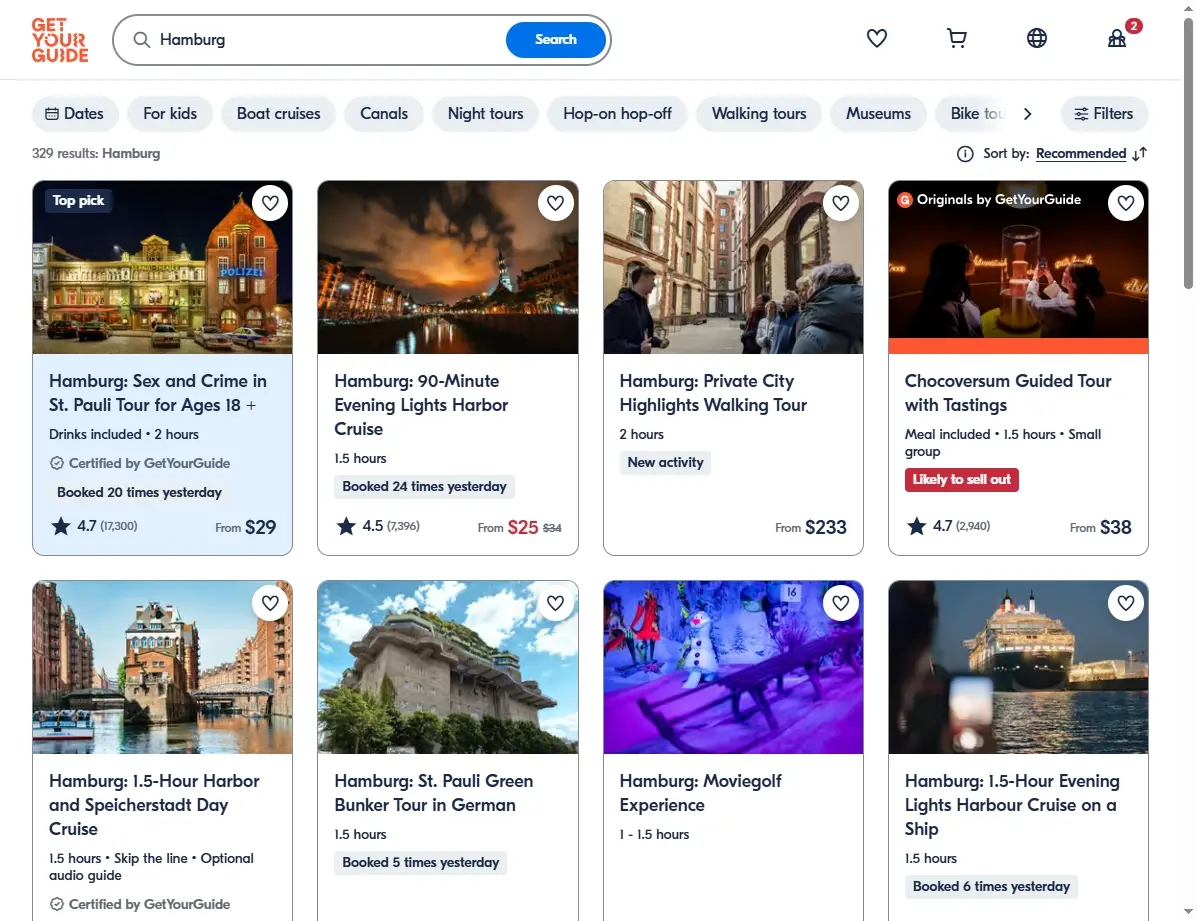Click star rating on Evening Lights Harbor Cruise
The width and height of the screenshot is (1196, 921).
378,526
